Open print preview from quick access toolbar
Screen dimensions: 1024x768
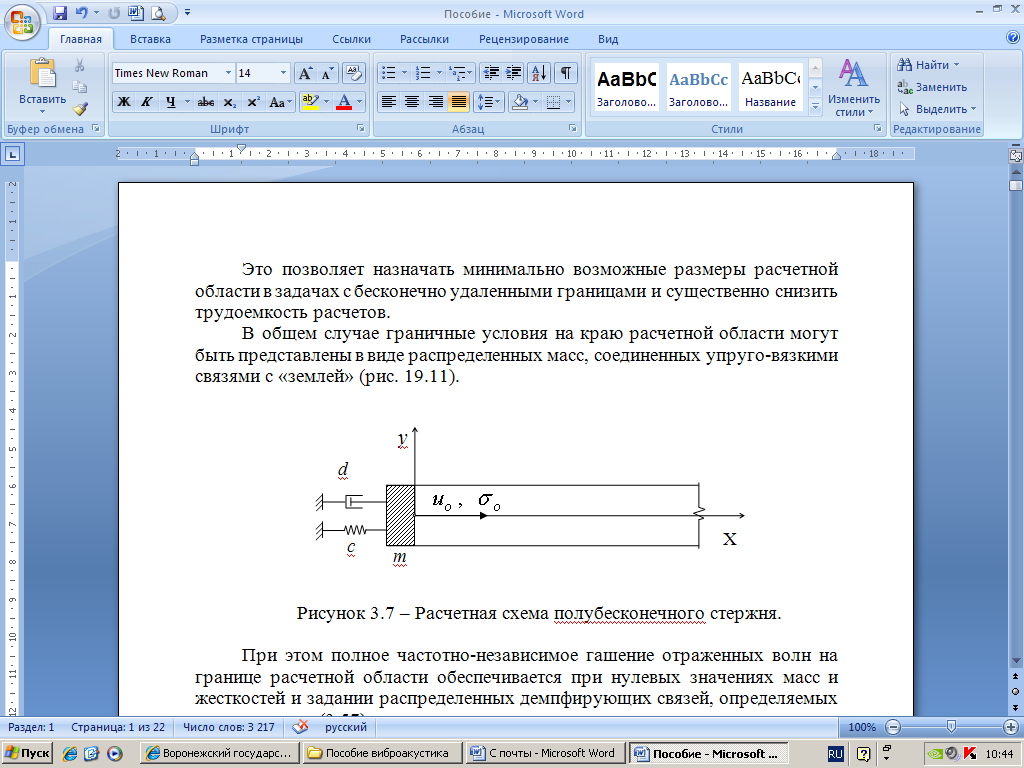click(158, 12)
